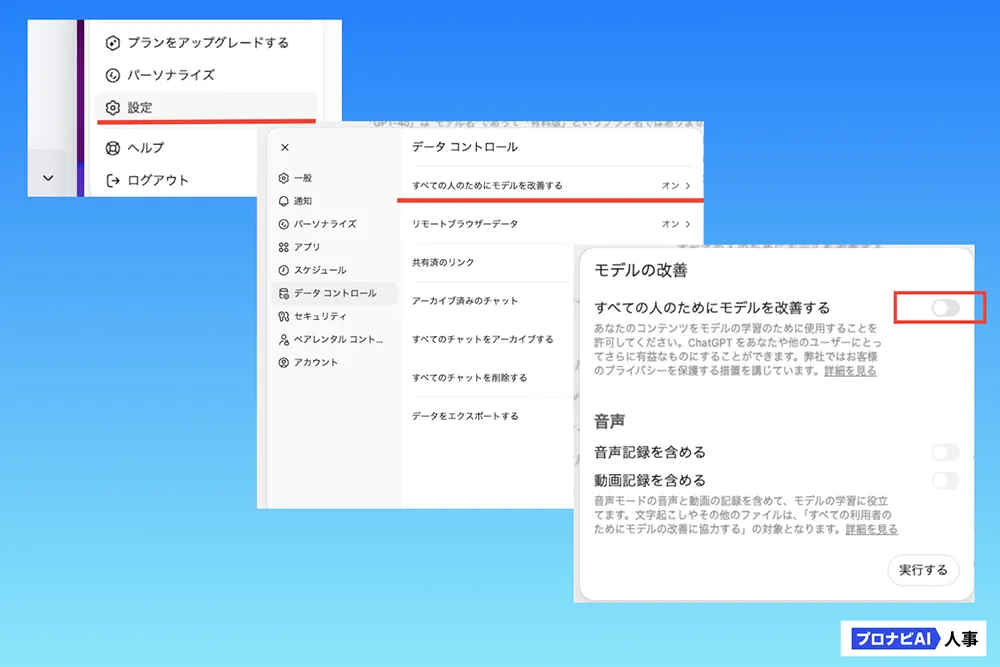Close the settings dialog with X
Viewport: 1000px width, 667px height.
point(285,147)
